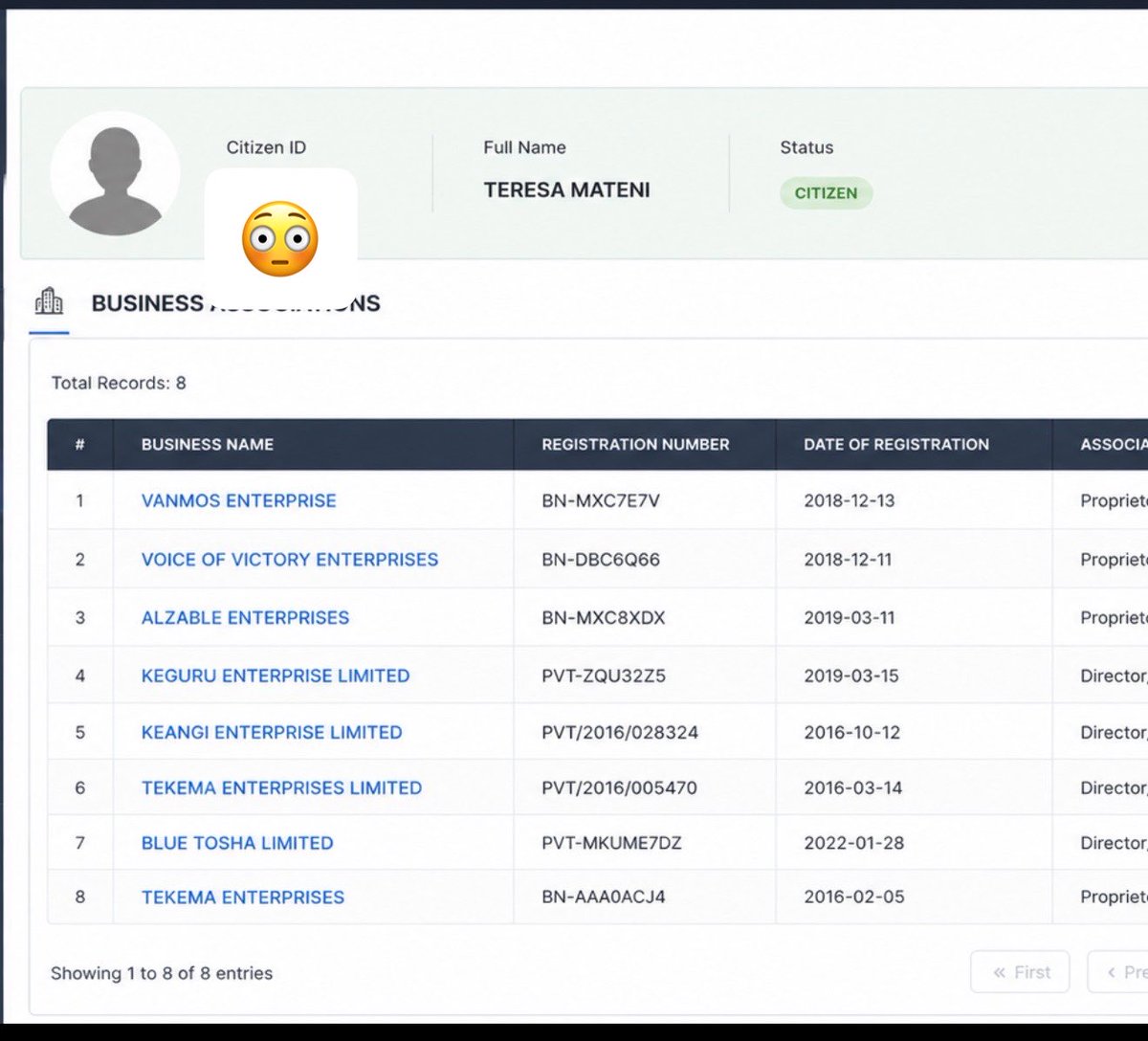Select registration number BN-MXC8XDX
This screenshot has width=1148, height=1041.
[x=603, y=617]
